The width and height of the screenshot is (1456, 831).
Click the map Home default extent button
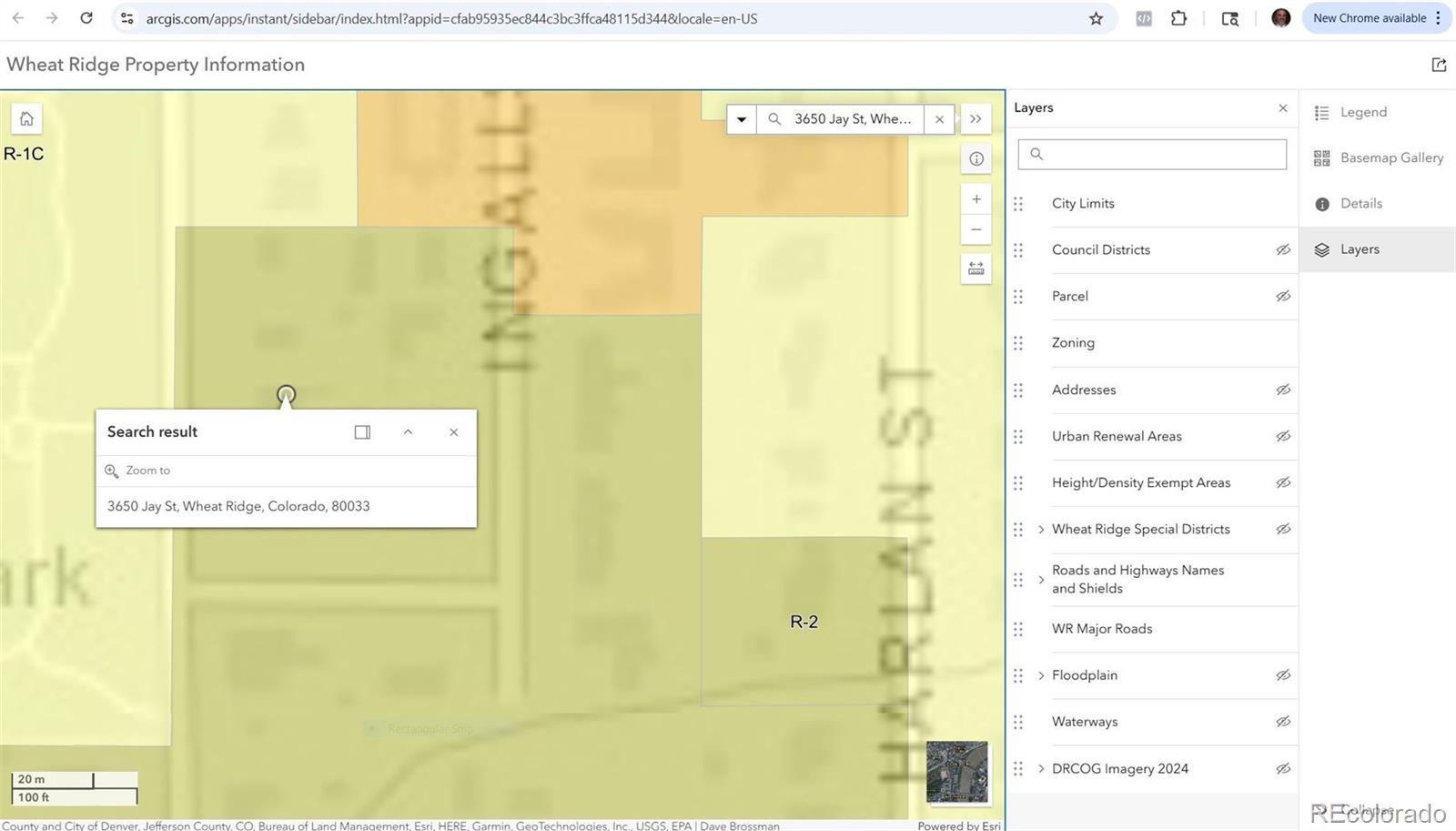[26, 119]
